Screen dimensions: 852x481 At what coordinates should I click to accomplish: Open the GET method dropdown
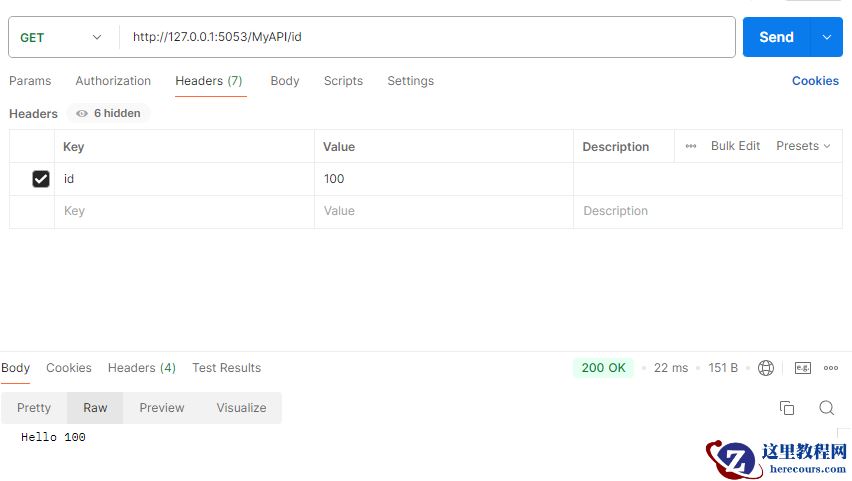(61, 37)
